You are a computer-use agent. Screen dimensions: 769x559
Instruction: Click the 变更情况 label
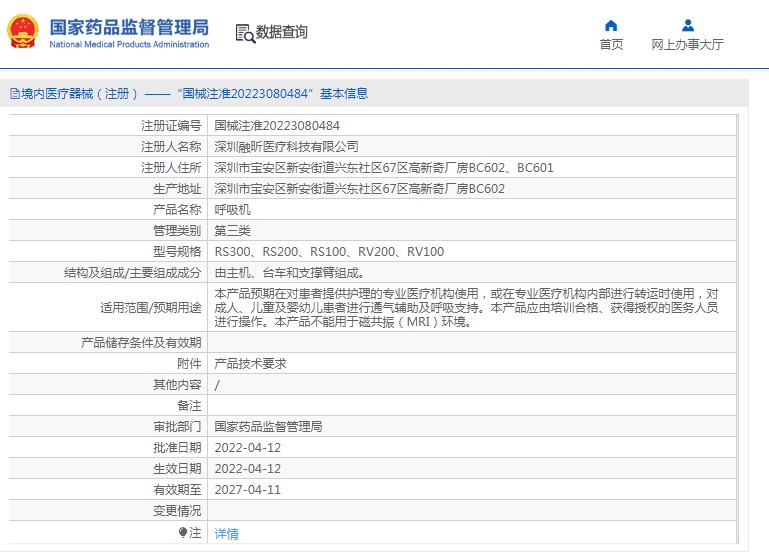tap(177, 511)
